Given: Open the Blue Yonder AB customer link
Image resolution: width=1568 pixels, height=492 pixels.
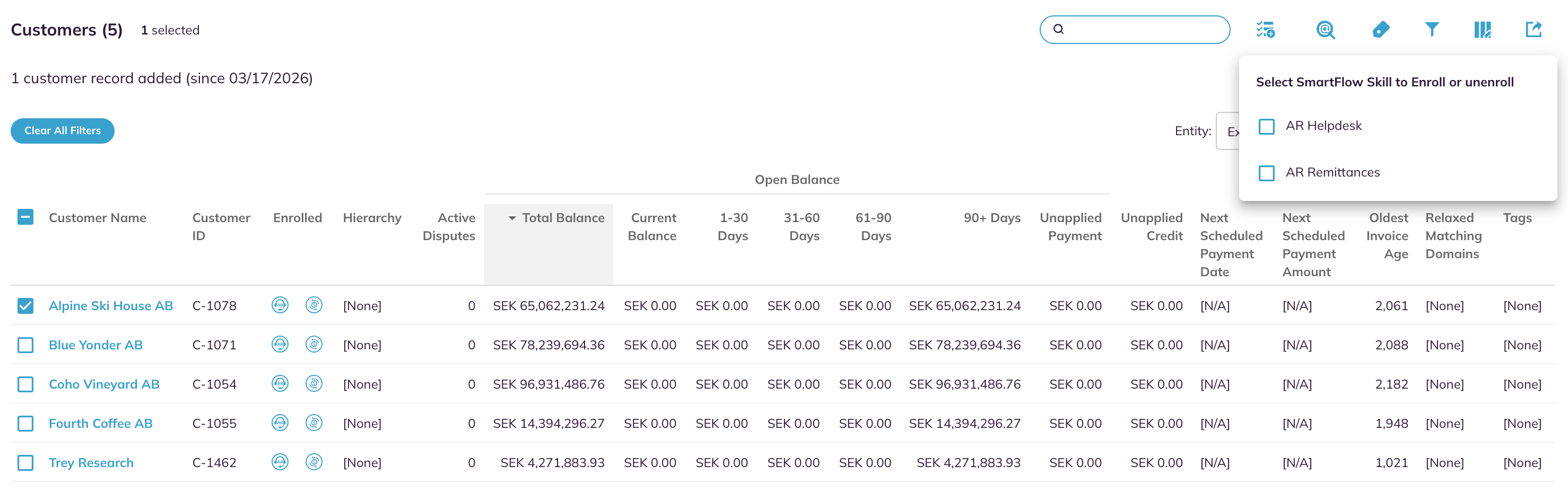Looking at the screenshot, I should point(95,345).
